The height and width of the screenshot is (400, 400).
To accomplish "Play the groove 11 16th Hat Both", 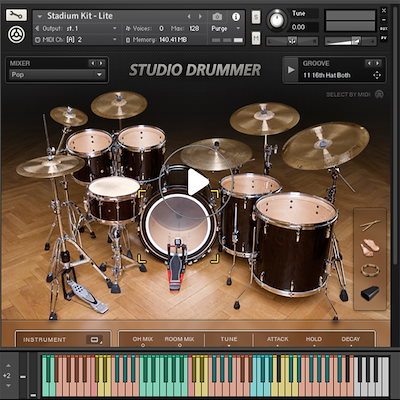I will [291, 70].
